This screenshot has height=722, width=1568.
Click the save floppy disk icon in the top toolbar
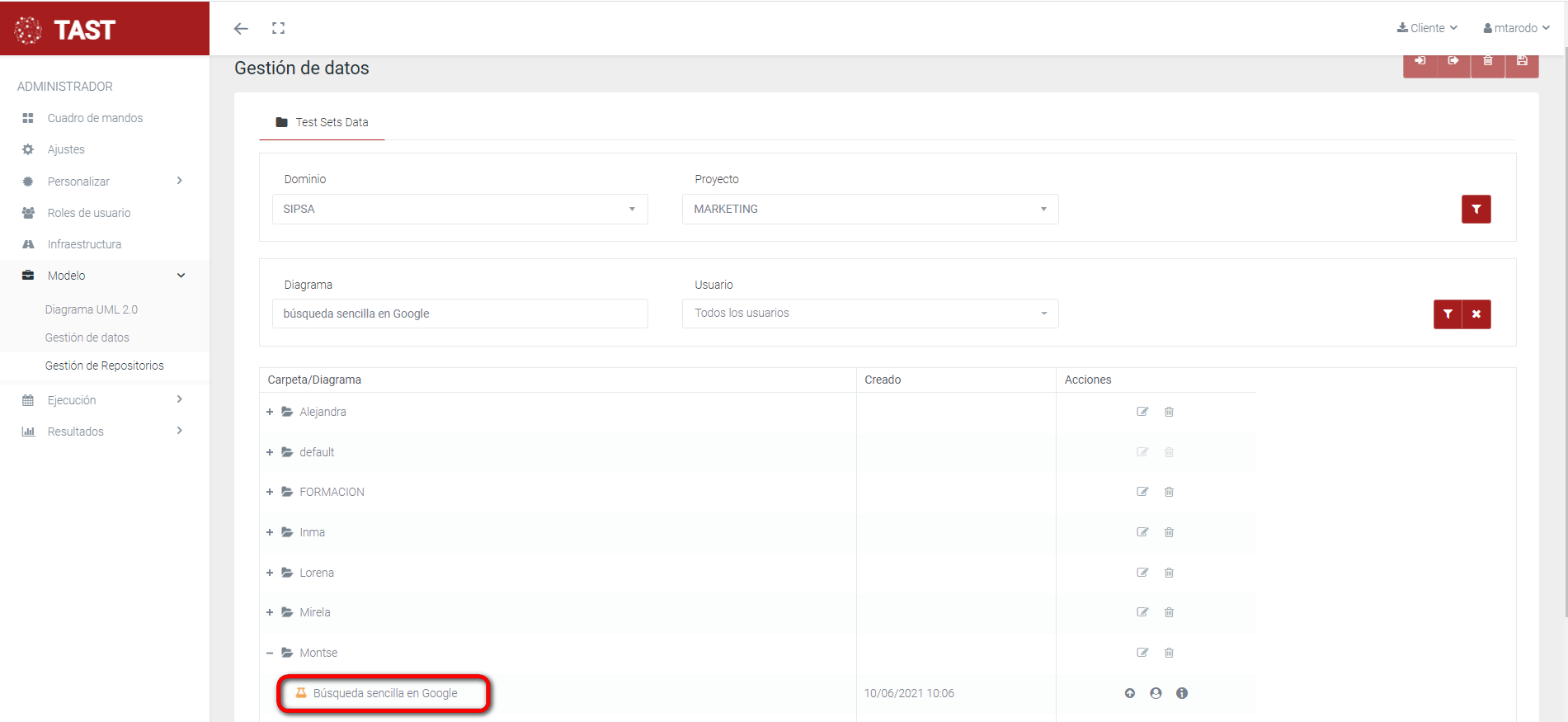tap(1522, 61)
